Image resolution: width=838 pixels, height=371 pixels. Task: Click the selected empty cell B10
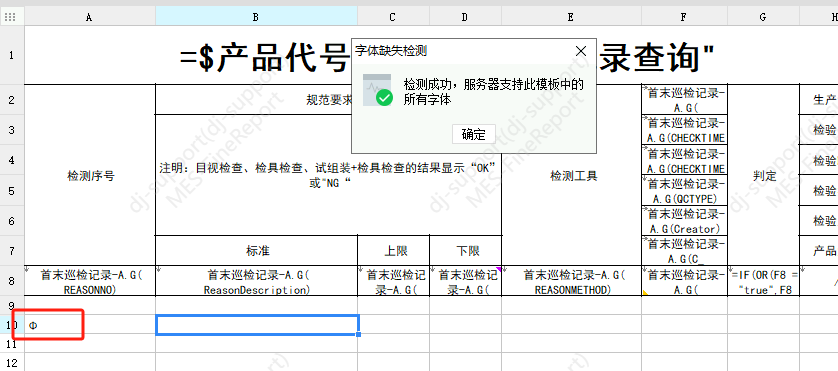coord(257,324)
